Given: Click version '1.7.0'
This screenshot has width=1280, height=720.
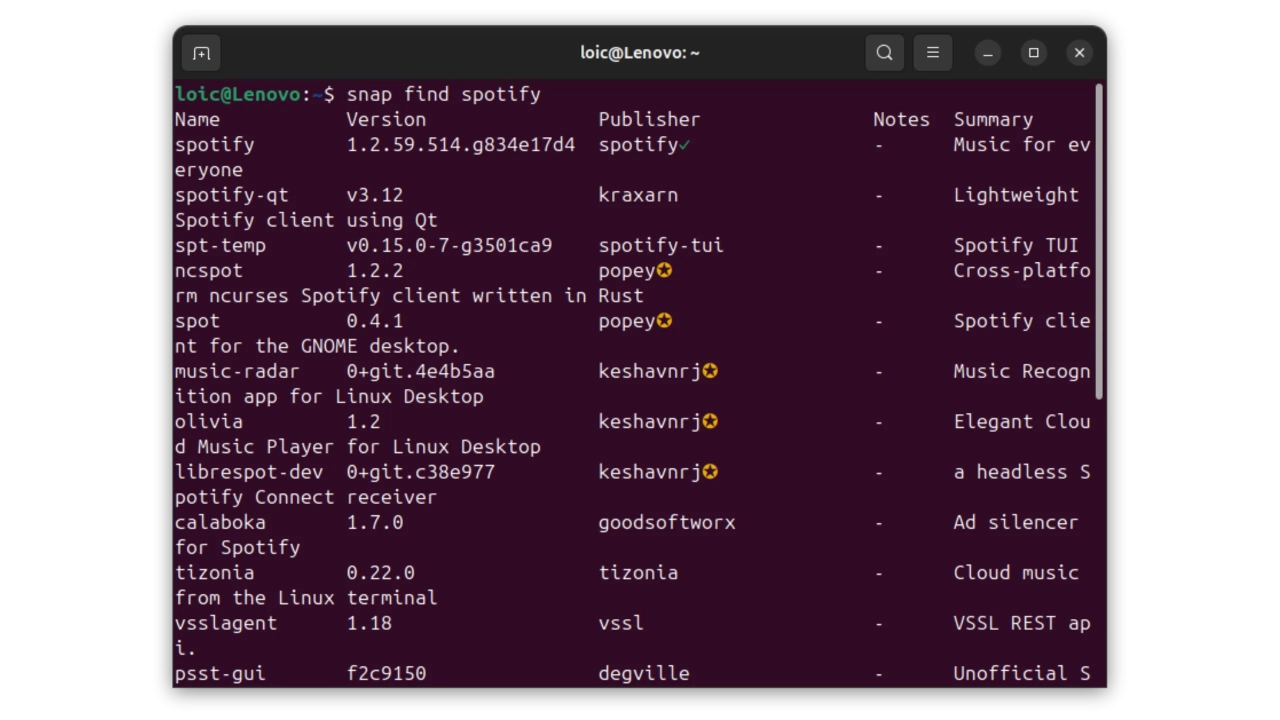Looking at the screenshot, I should [x=375, y=522].
